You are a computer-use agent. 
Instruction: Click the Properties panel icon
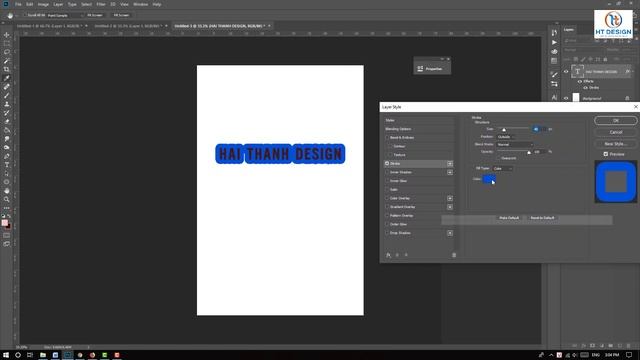pos(420,69)
